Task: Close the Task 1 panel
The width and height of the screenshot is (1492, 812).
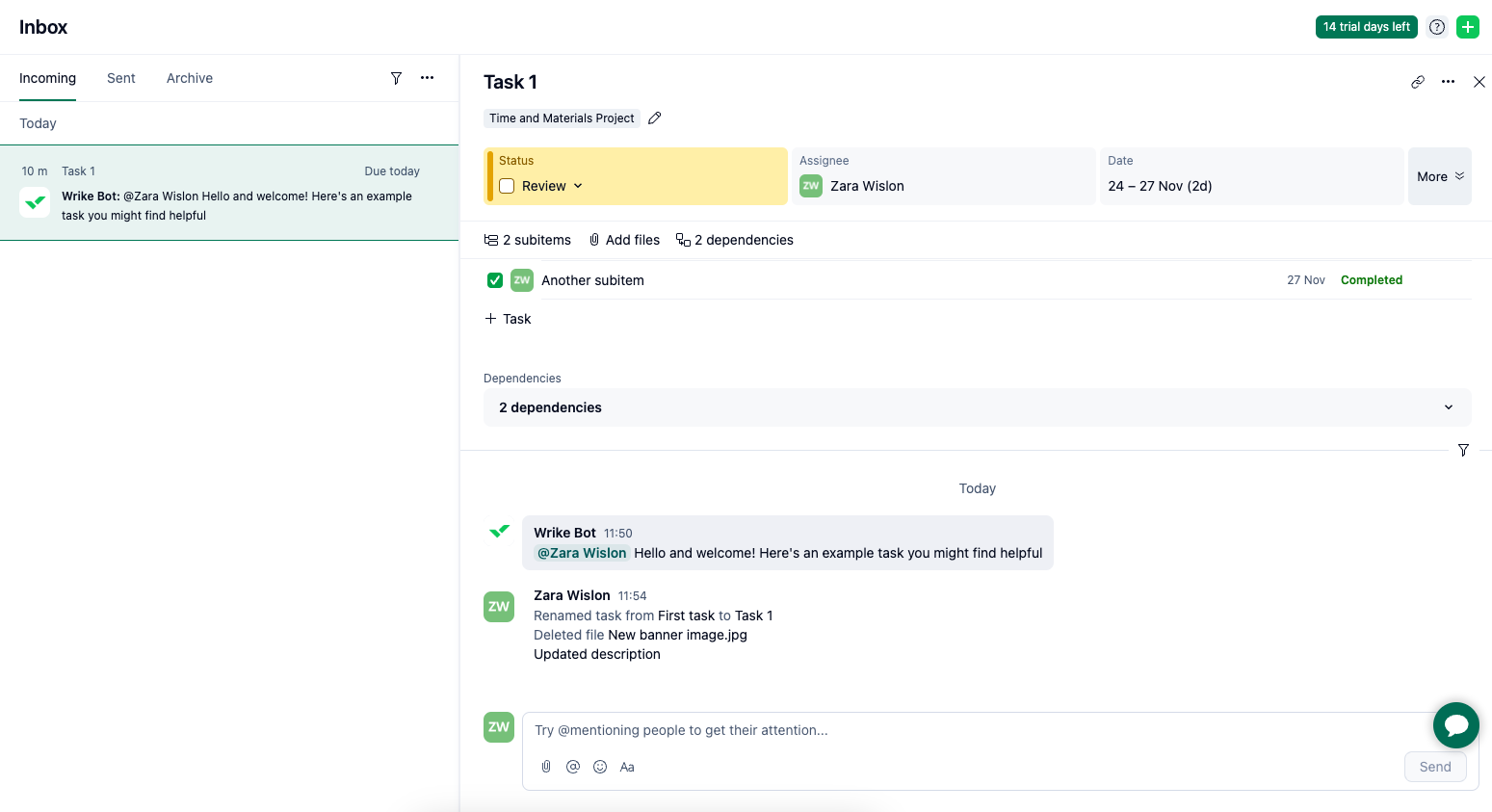Action: point(1479,82)
